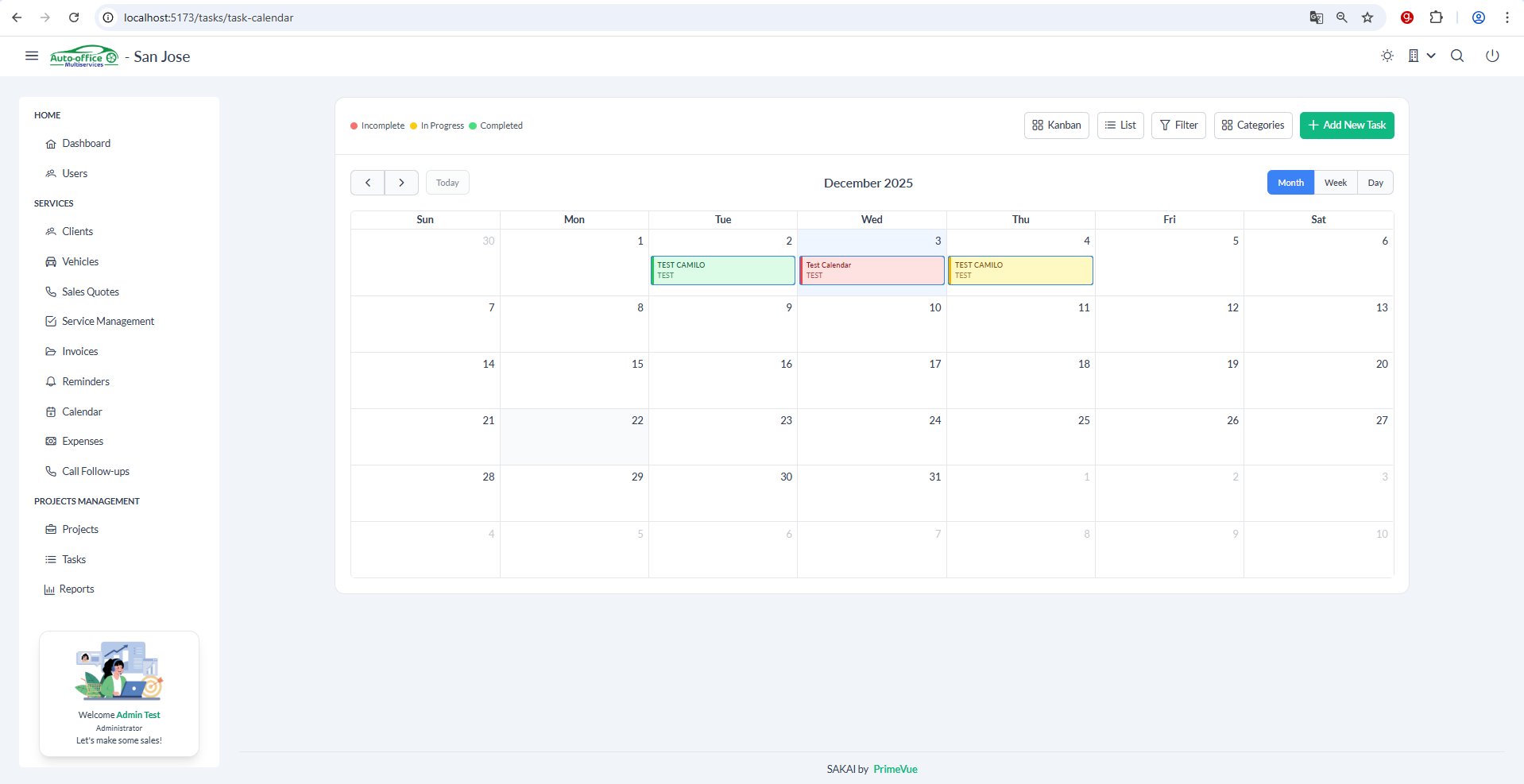
Task: Follow the PrimeVue footer link
Action: point(895,769)
